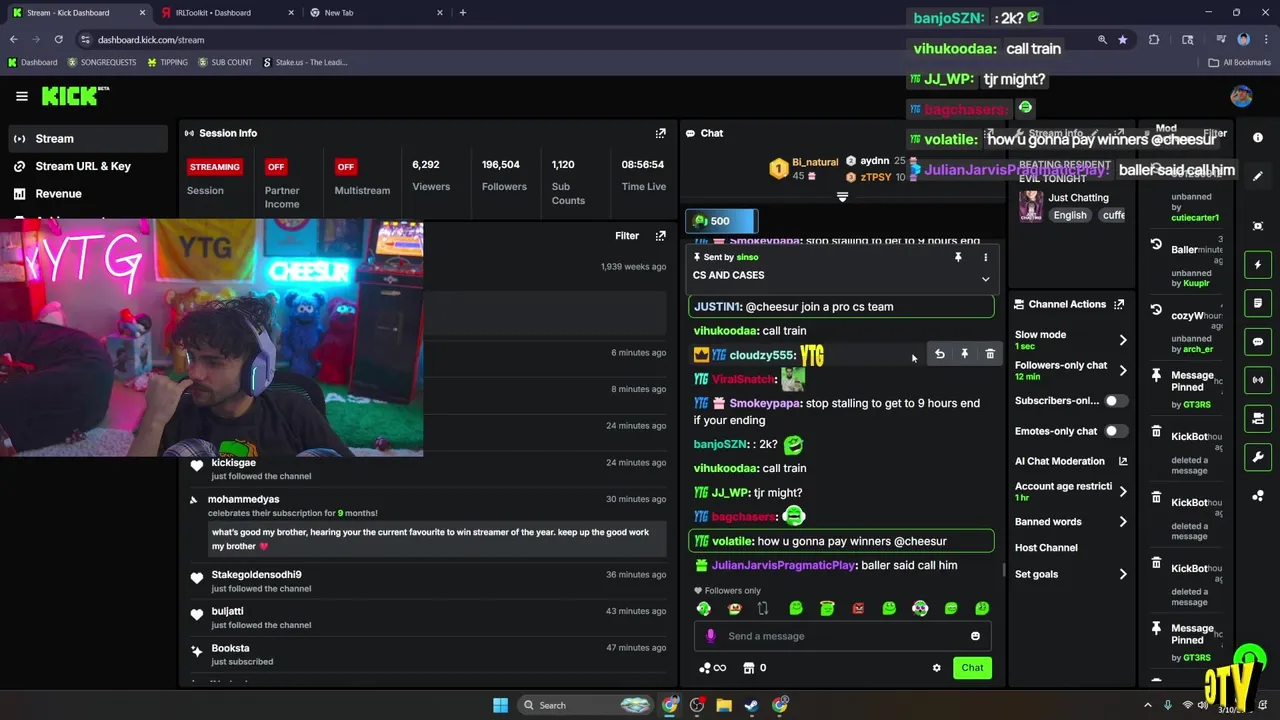Open Filter in the Mod panel
This screenshot has width=1280, height=720.
tap(1215, 133)
